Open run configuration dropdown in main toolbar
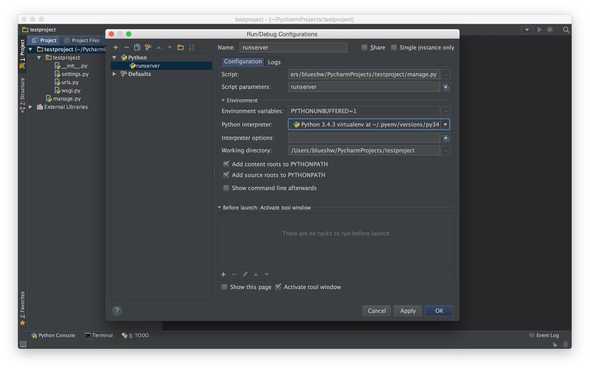The height and width of the screenshot is (371, 590). click(x=527, y=29)
